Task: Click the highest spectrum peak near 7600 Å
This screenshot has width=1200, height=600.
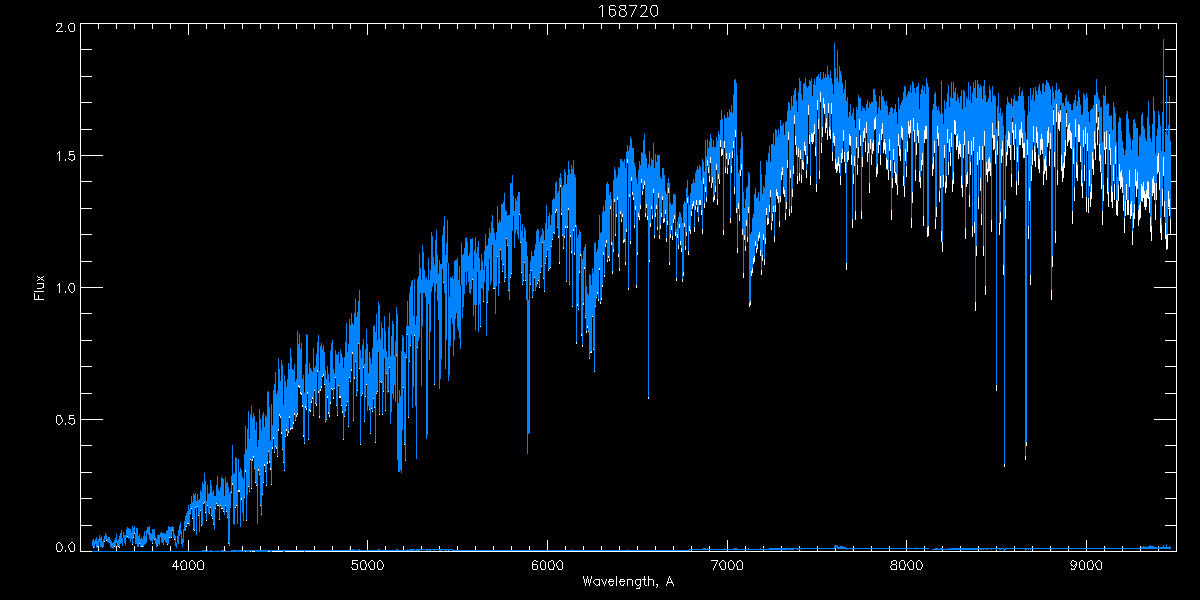Action: [835, 45]
